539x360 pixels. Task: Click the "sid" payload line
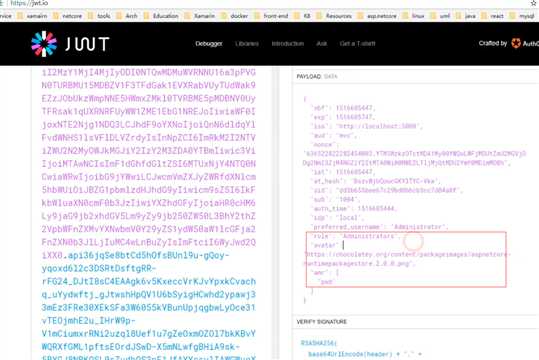pyautogui.click(x=387, y=190)
